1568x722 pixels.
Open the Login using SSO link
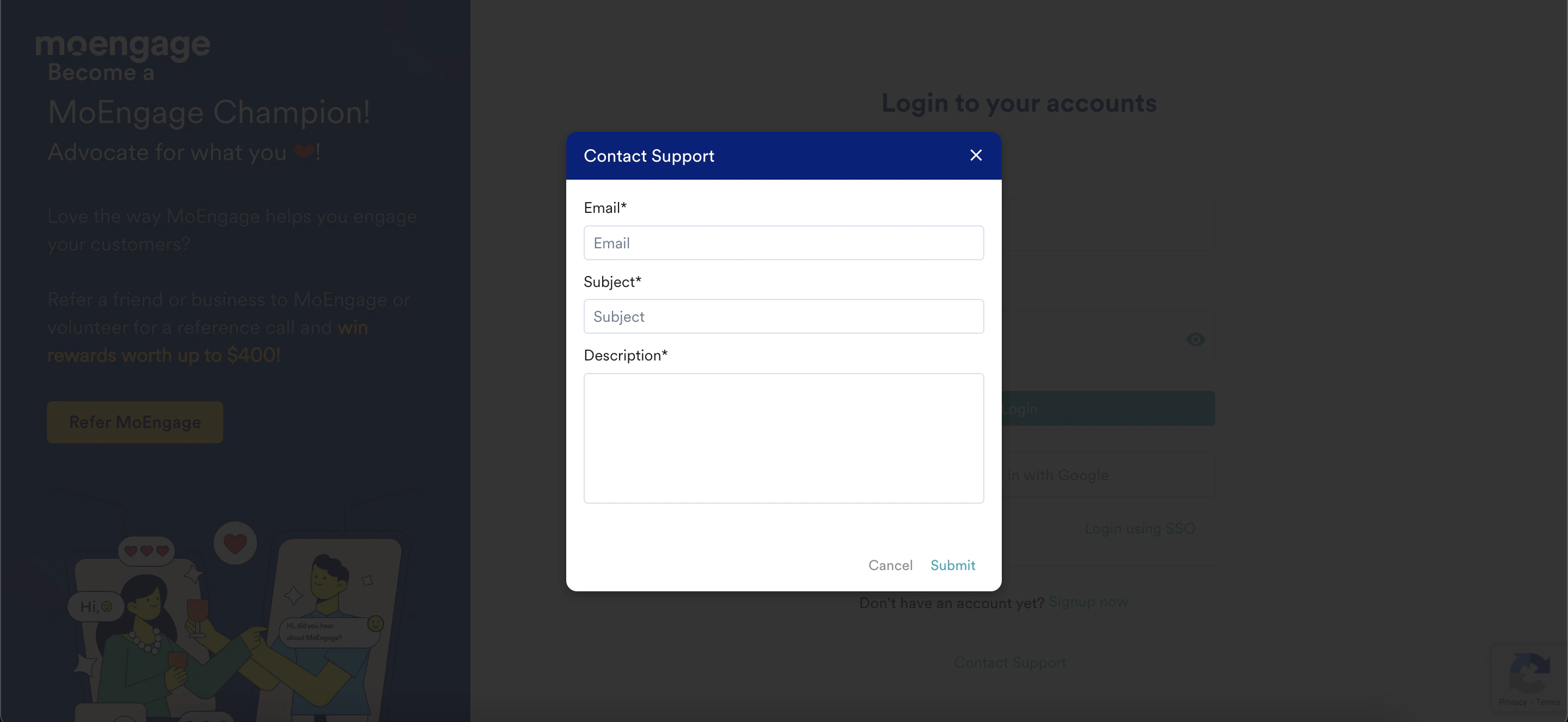1140,528
